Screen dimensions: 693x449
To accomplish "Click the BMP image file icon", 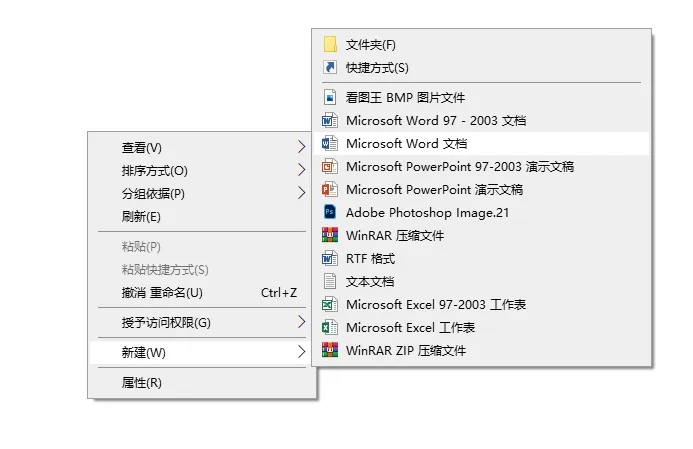I will pos(329,98).
